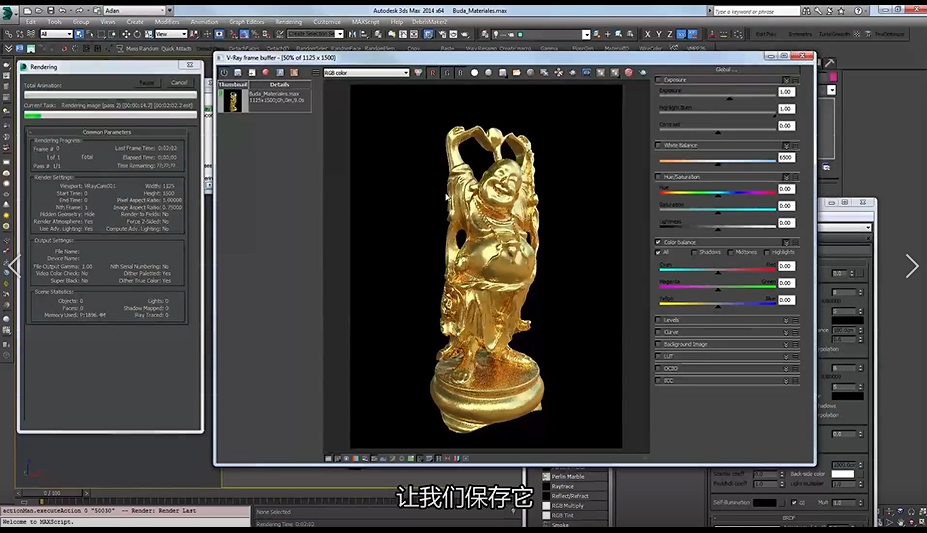Select the Rotate tool in main toolbar
Viewport: 927px width, 533px height.
[137, 34]
